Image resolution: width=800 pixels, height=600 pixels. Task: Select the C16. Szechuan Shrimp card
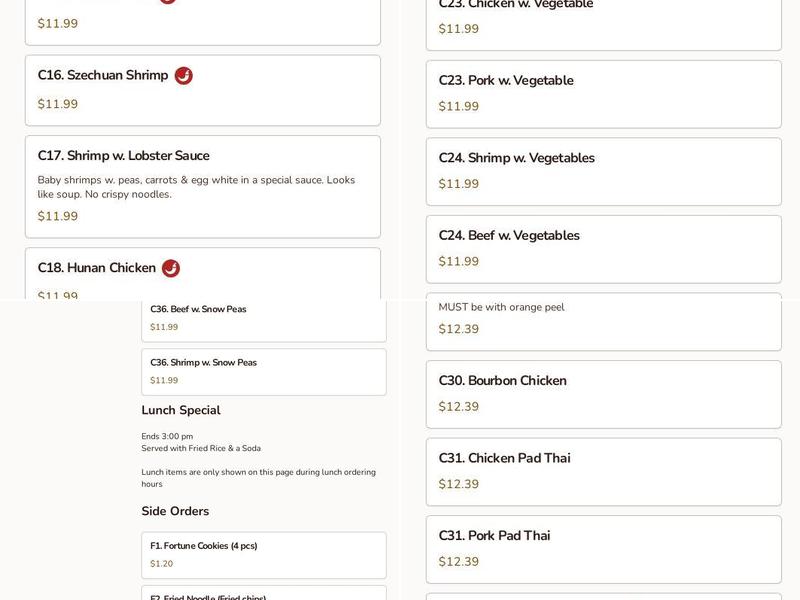coord(202,90)
